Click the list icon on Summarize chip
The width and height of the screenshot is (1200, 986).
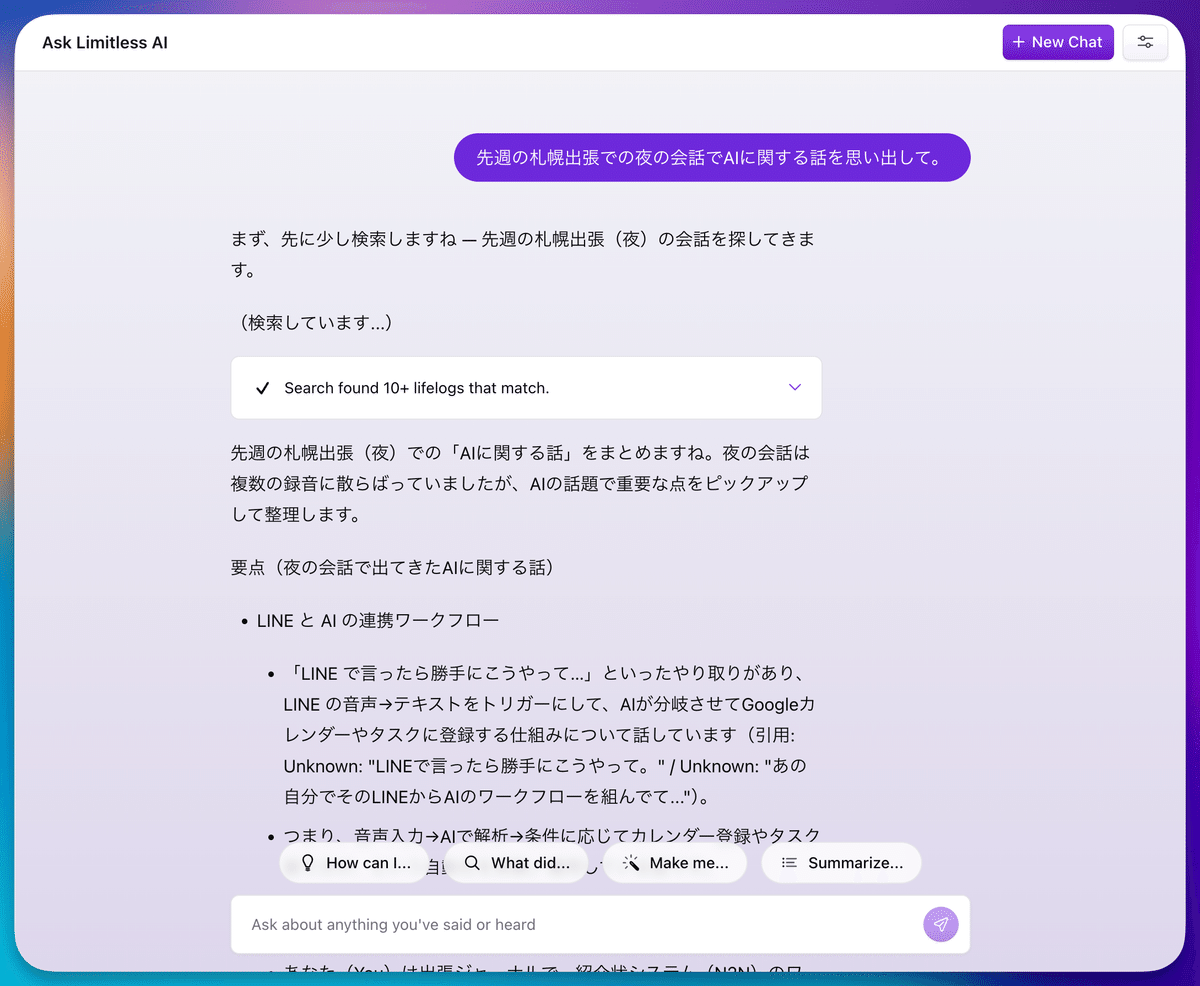789,863
